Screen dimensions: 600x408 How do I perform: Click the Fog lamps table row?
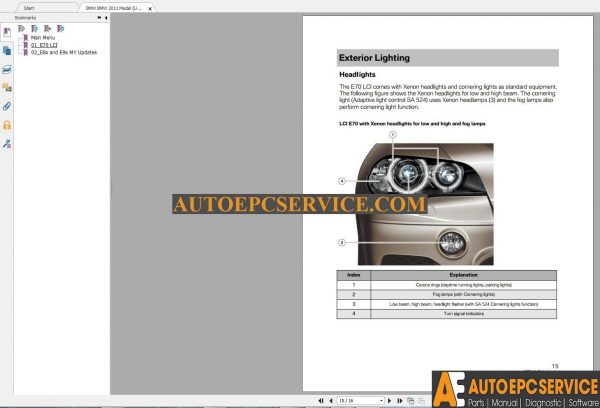point(447,294)
